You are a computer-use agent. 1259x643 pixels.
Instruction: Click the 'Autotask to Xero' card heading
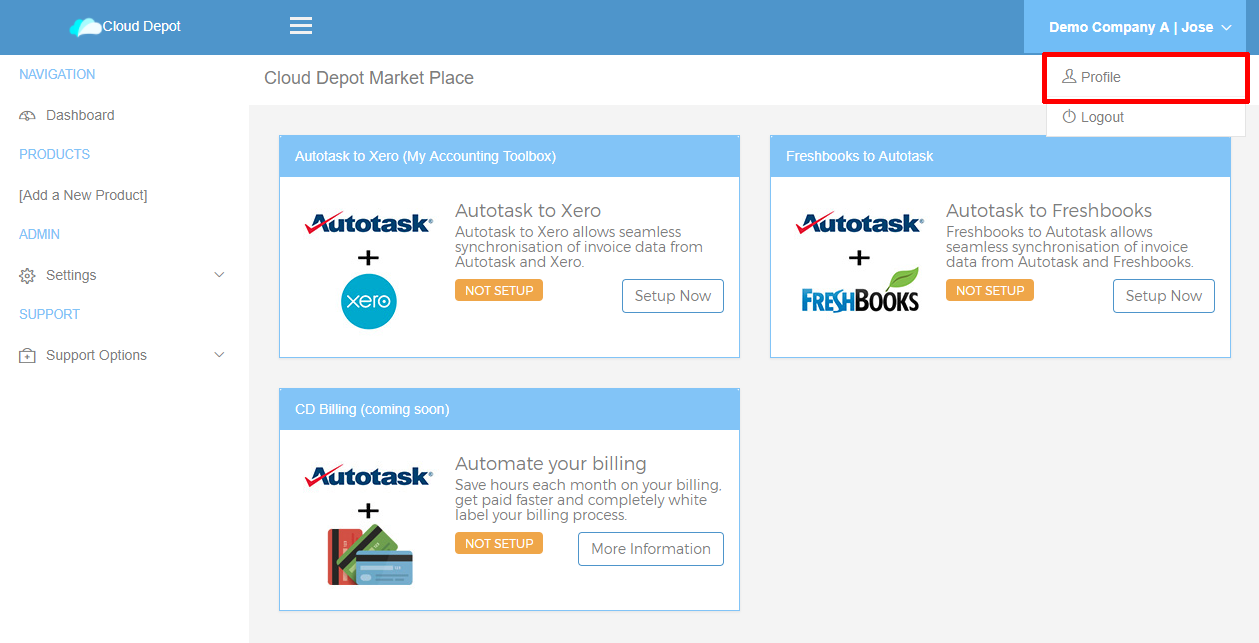pyautogui.click(x=528, y=211)
